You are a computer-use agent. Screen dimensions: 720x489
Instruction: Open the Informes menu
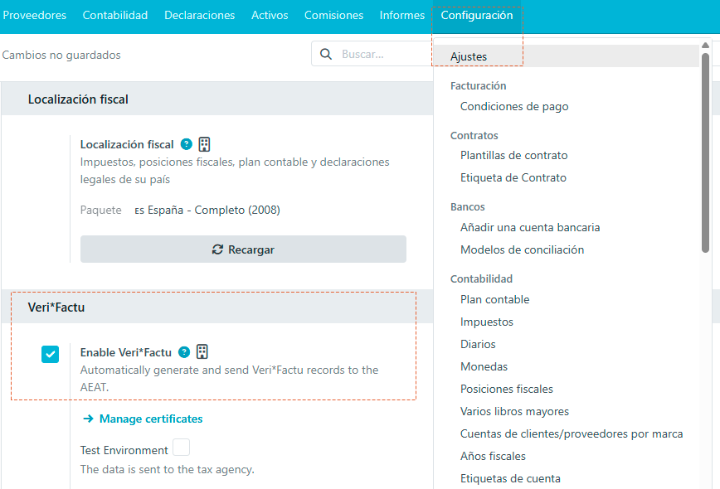coord(402,15)
